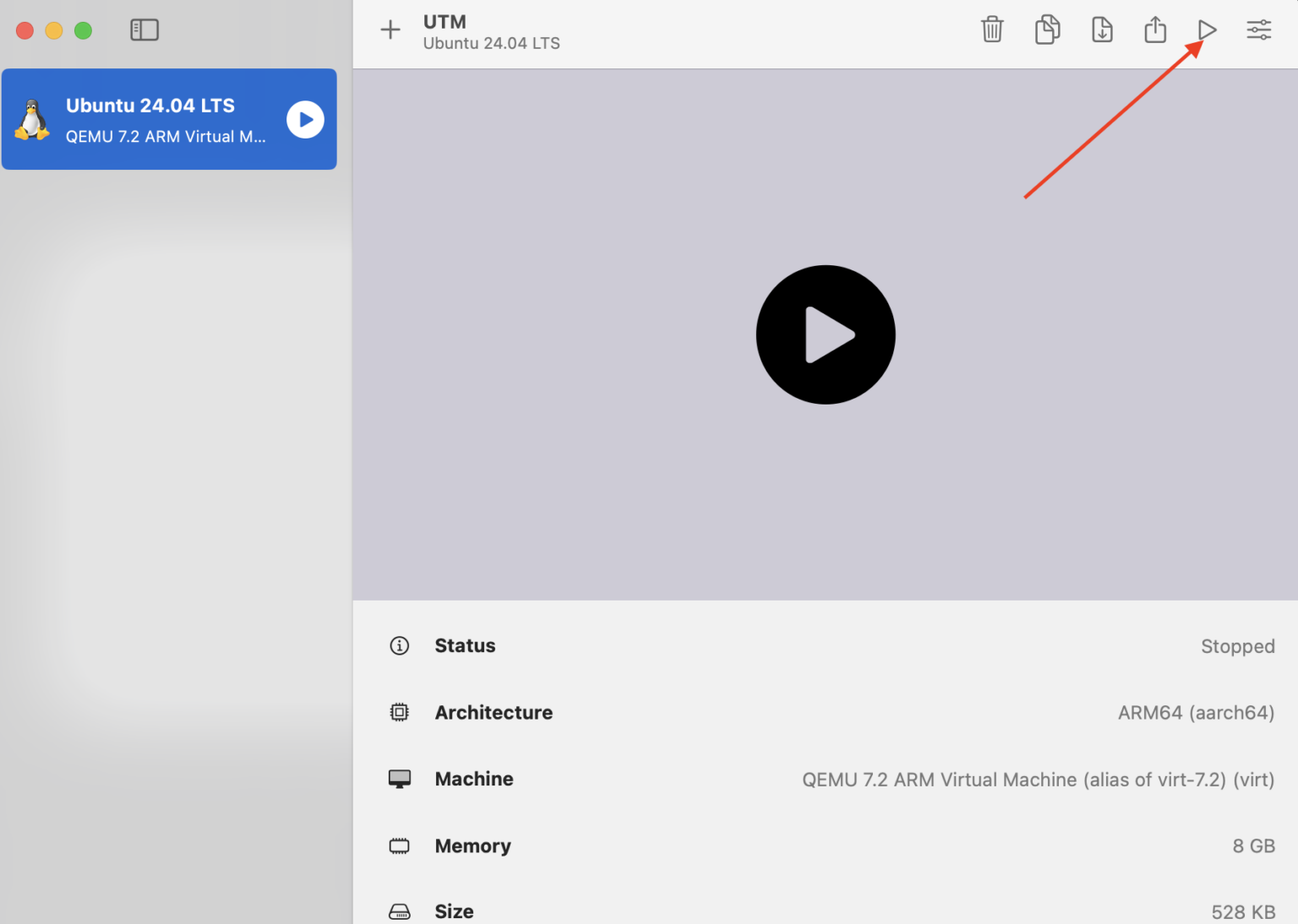Click the 'Stopped' status value
The image size is (1298, 924).
[1238, 646]
